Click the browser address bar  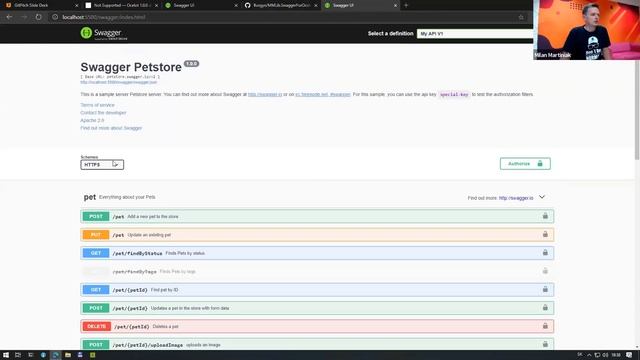pos(286,17)
